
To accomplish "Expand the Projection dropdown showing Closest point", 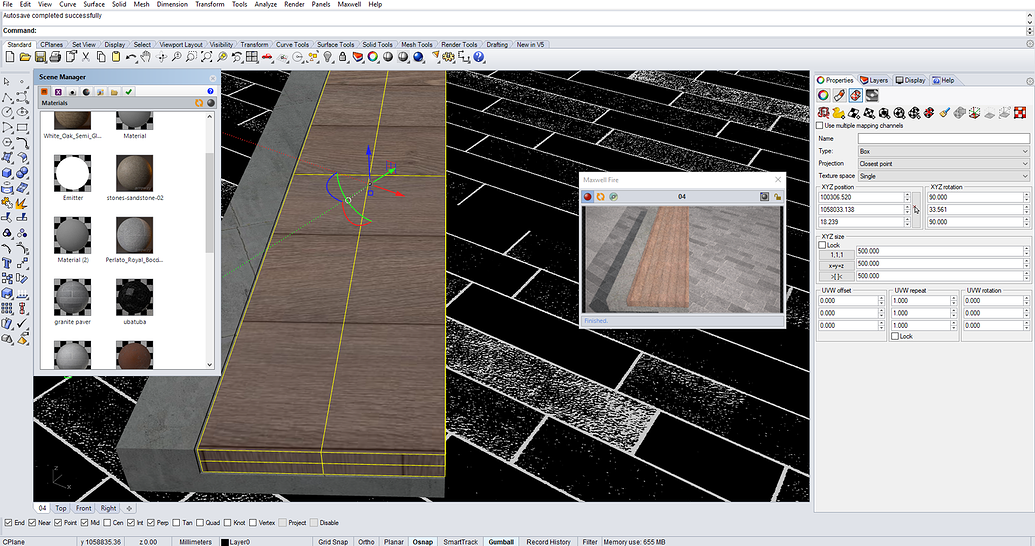I will pos(942,163).
